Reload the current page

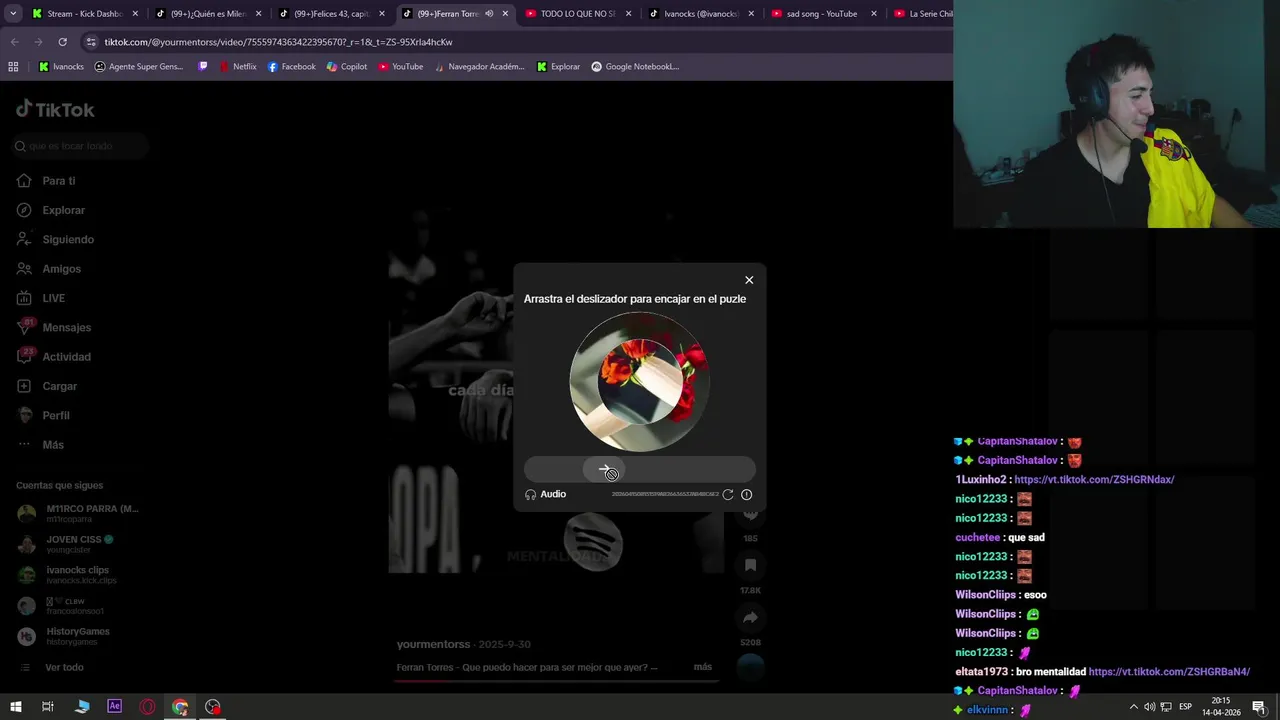tap(62, 42)
